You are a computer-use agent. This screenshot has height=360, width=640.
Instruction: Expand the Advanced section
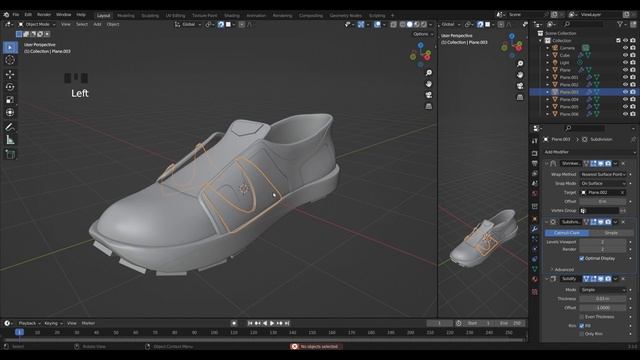coord(564,269)
